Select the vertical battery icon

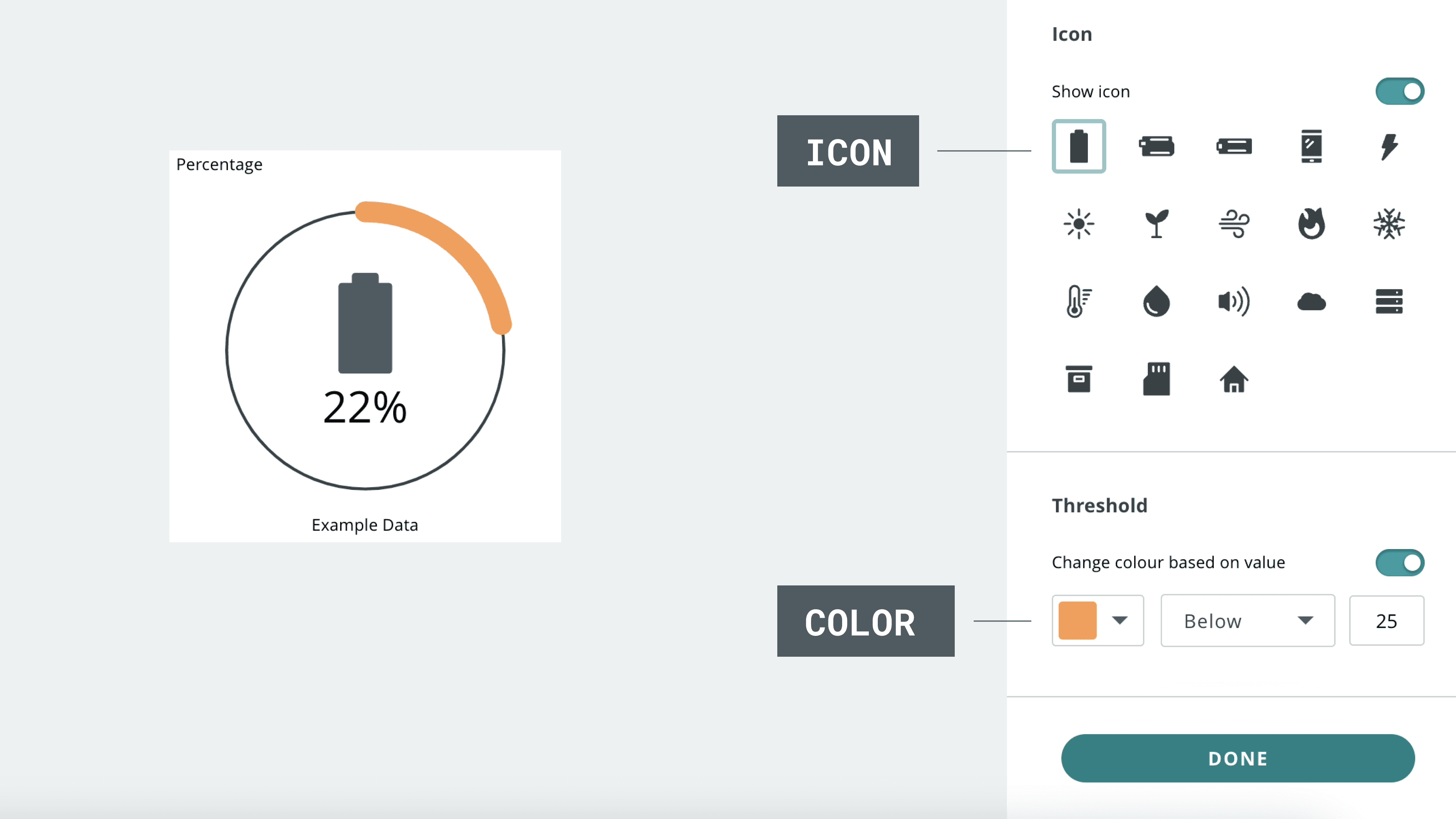pos(1078,146)
